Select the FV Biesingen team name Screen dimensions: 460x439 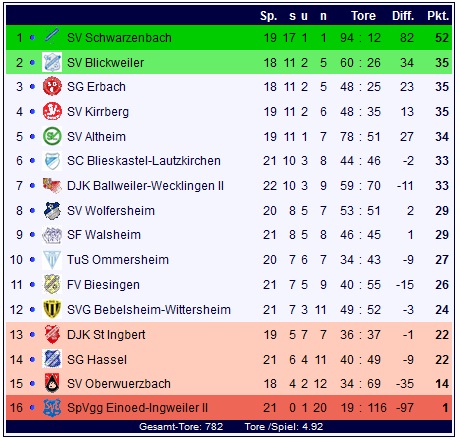click(x=103, y=285)
